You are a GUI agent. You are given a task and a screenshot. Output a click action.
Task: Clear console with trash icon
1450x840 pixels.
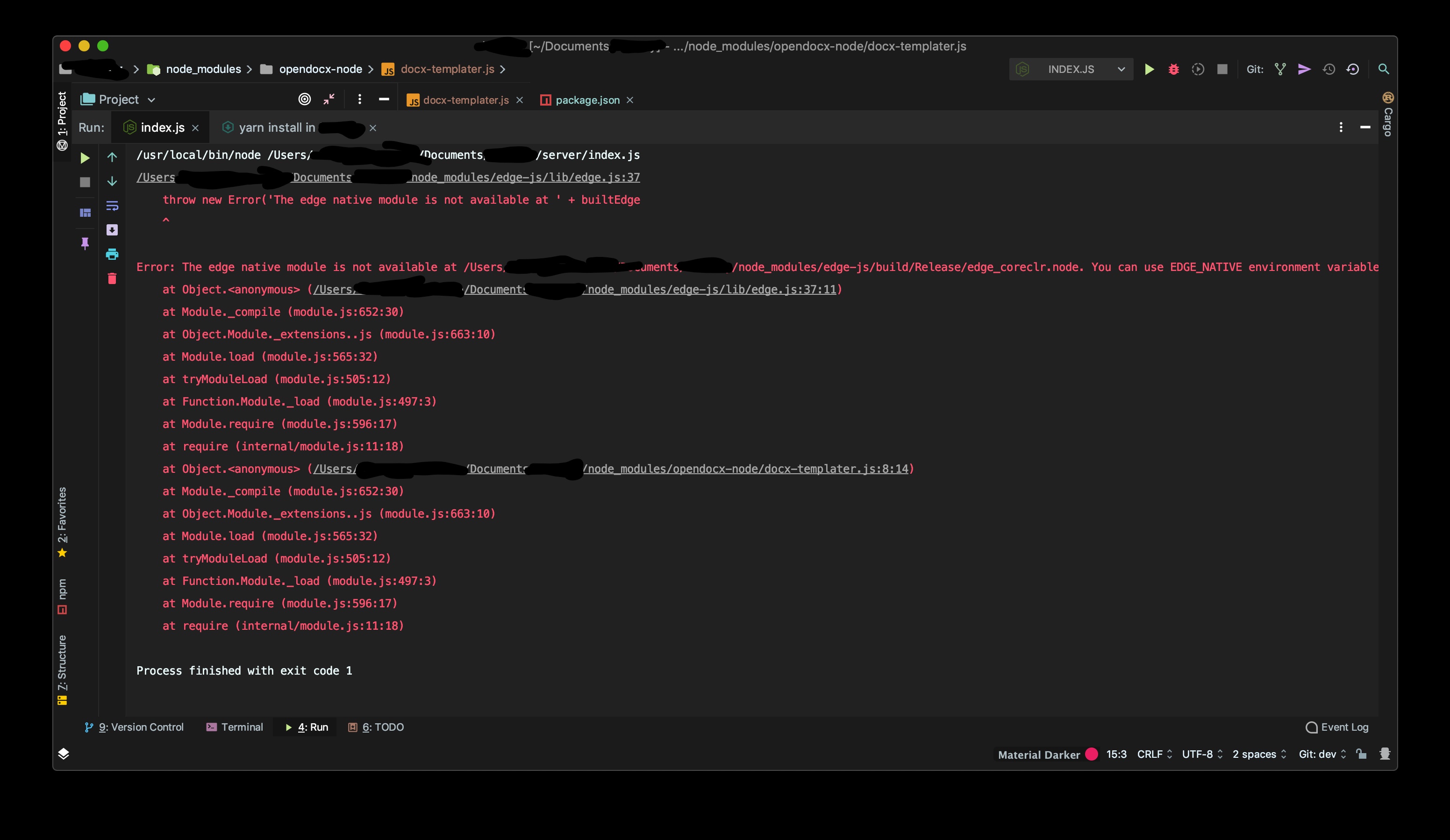tap(112, 278)
